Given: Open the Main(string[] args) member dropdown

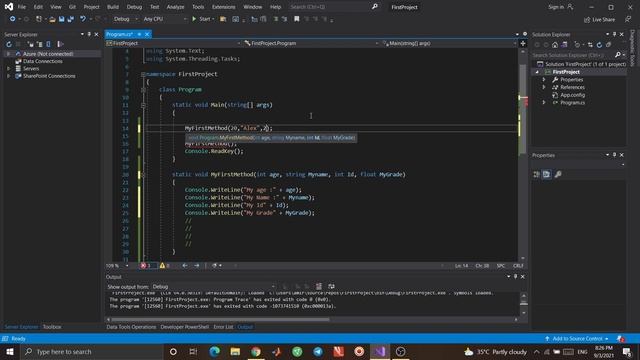Looking at the screenshot, I should [449, 43].
